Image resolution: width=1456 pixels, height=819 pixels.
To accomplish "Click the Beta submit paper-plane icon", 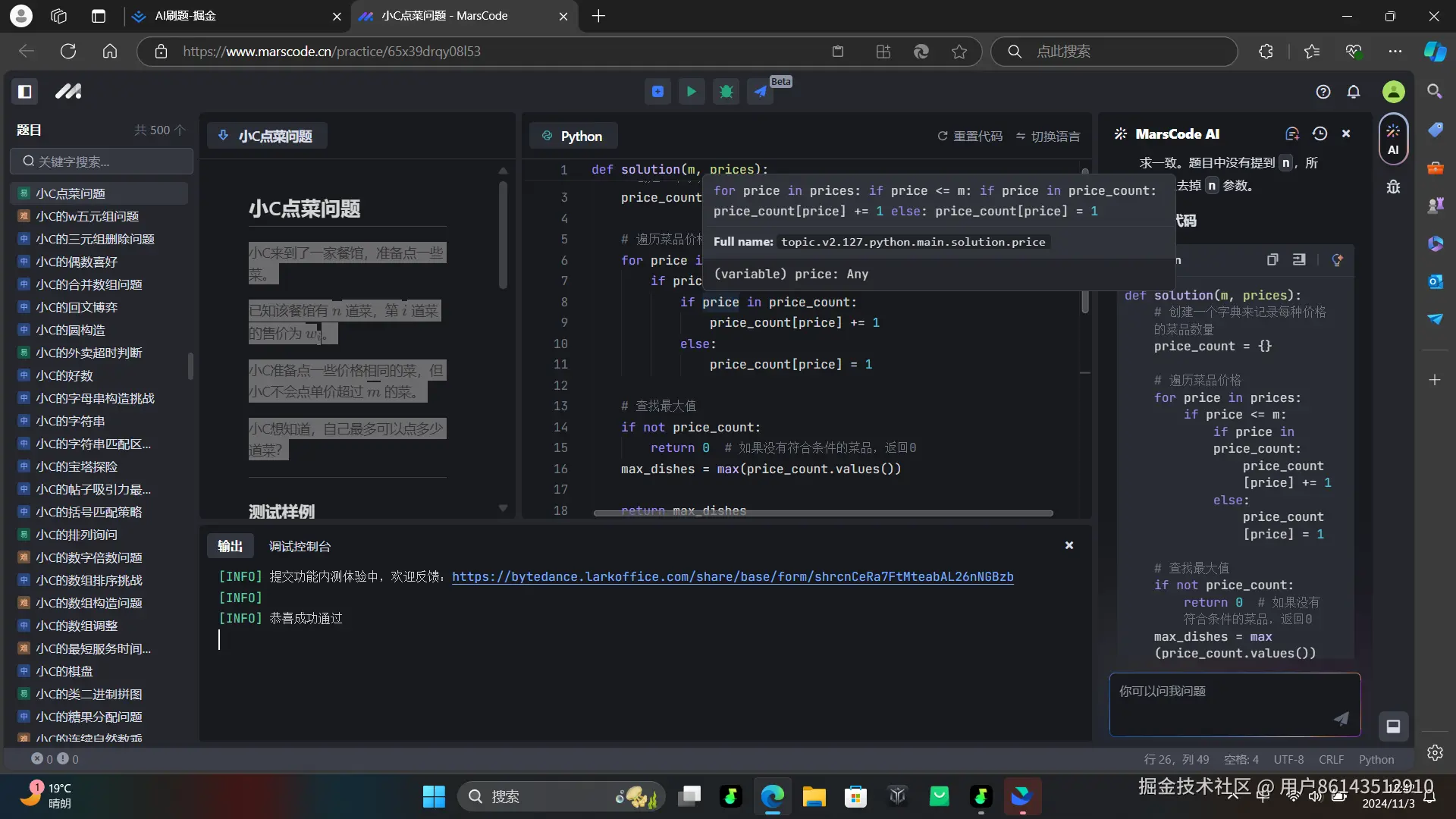I will click(760, 92).
